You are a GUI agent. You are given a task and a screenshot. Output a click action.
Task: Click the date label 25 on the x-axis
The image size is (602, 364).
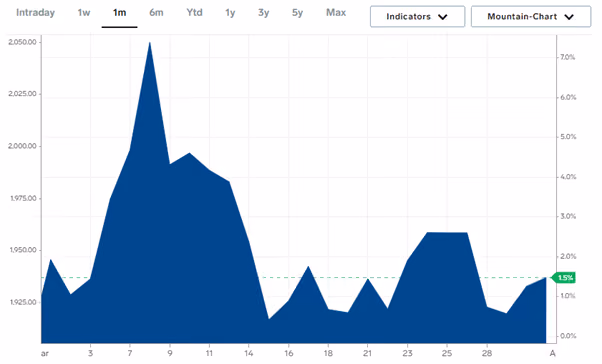447,353
